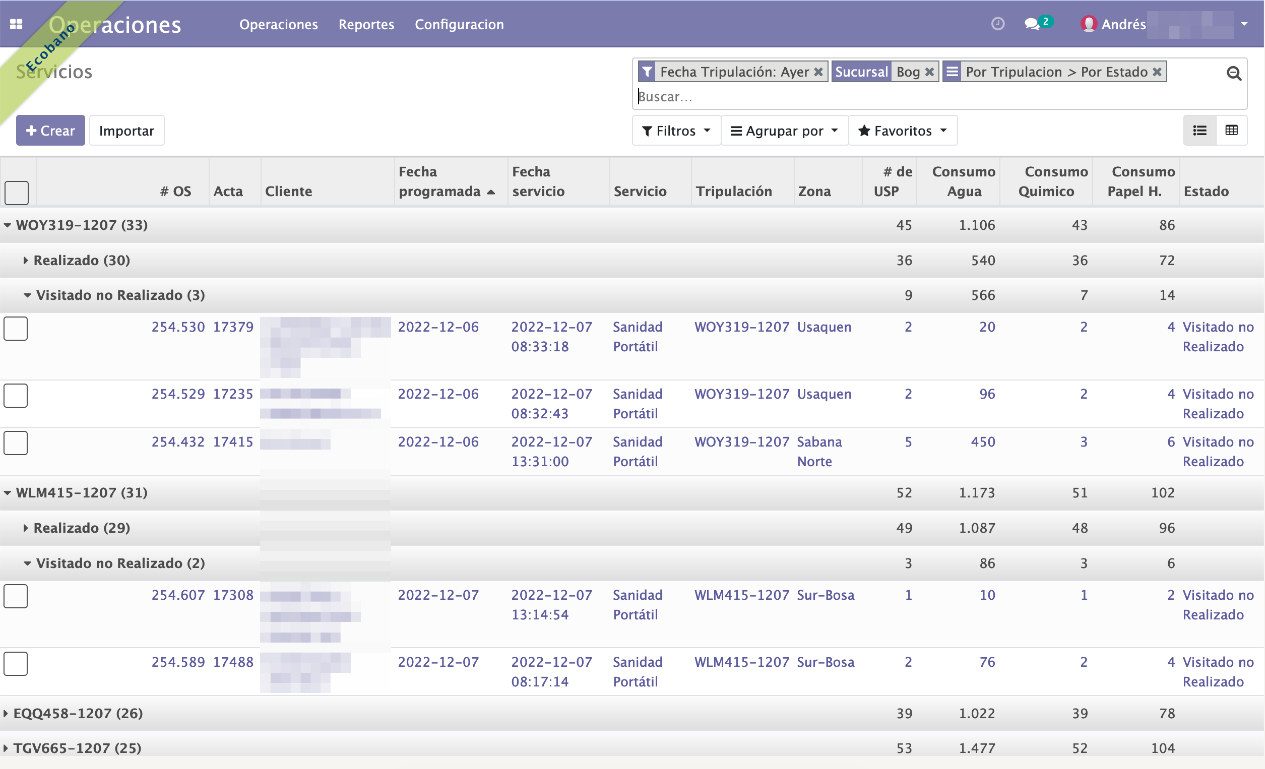Select the checkbox for order 254.607
Screen dimensions: 1265x769
(16, 596)
